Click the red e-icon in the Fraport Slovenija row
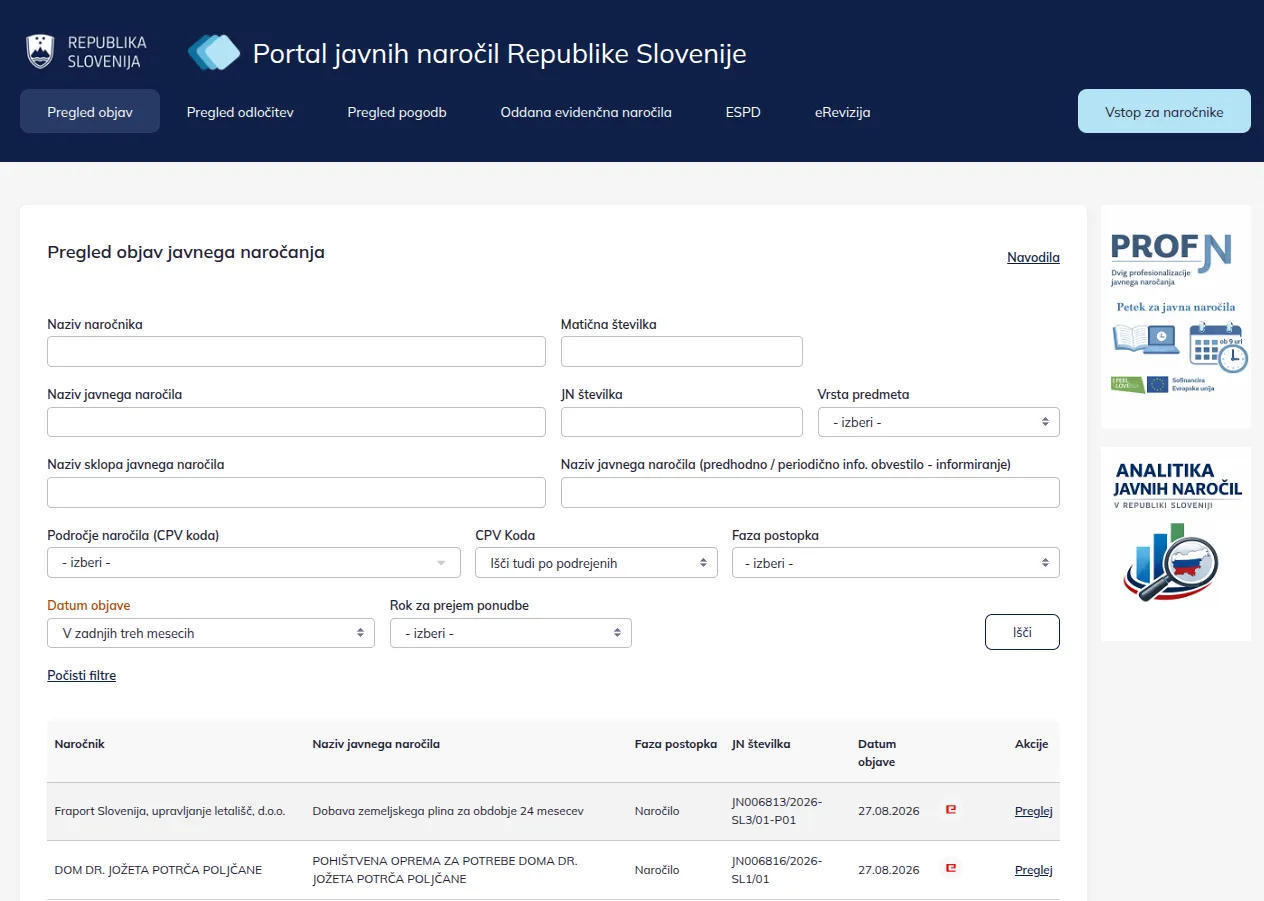 click(x=951, y=809)
